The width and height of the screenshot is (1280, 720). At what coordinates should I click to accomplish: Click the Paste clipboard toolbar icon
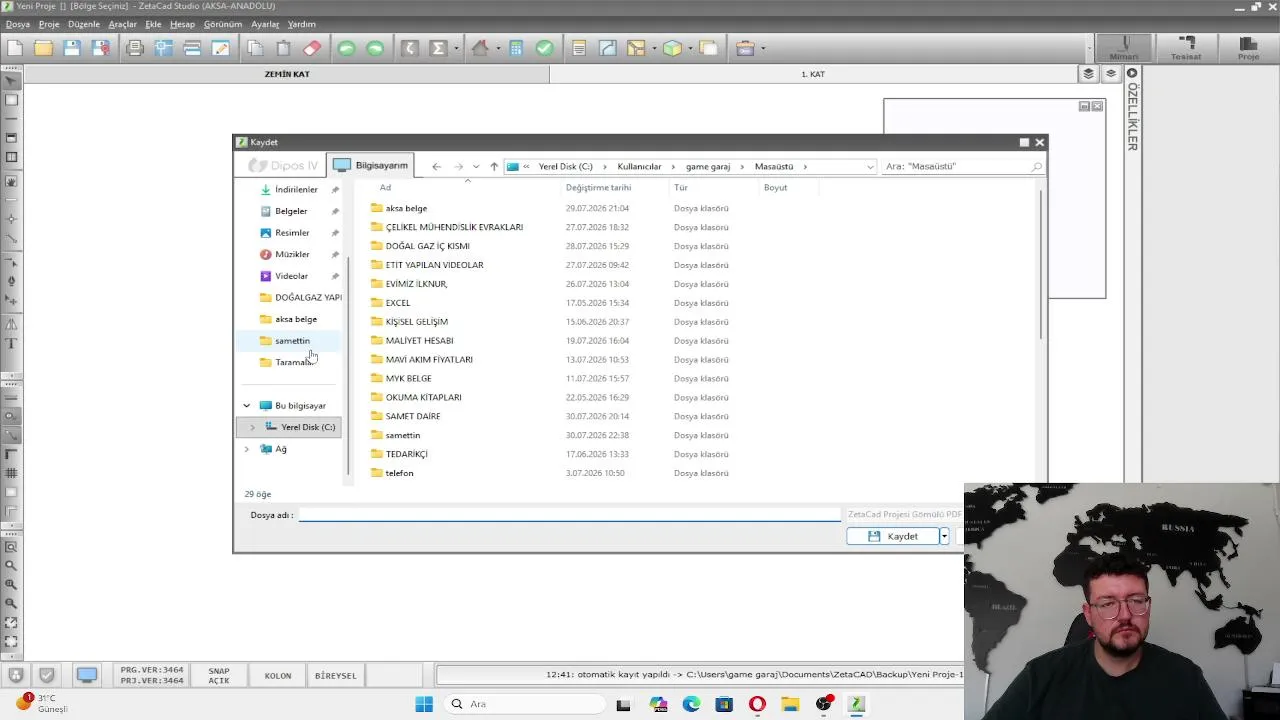coord(283,48)
